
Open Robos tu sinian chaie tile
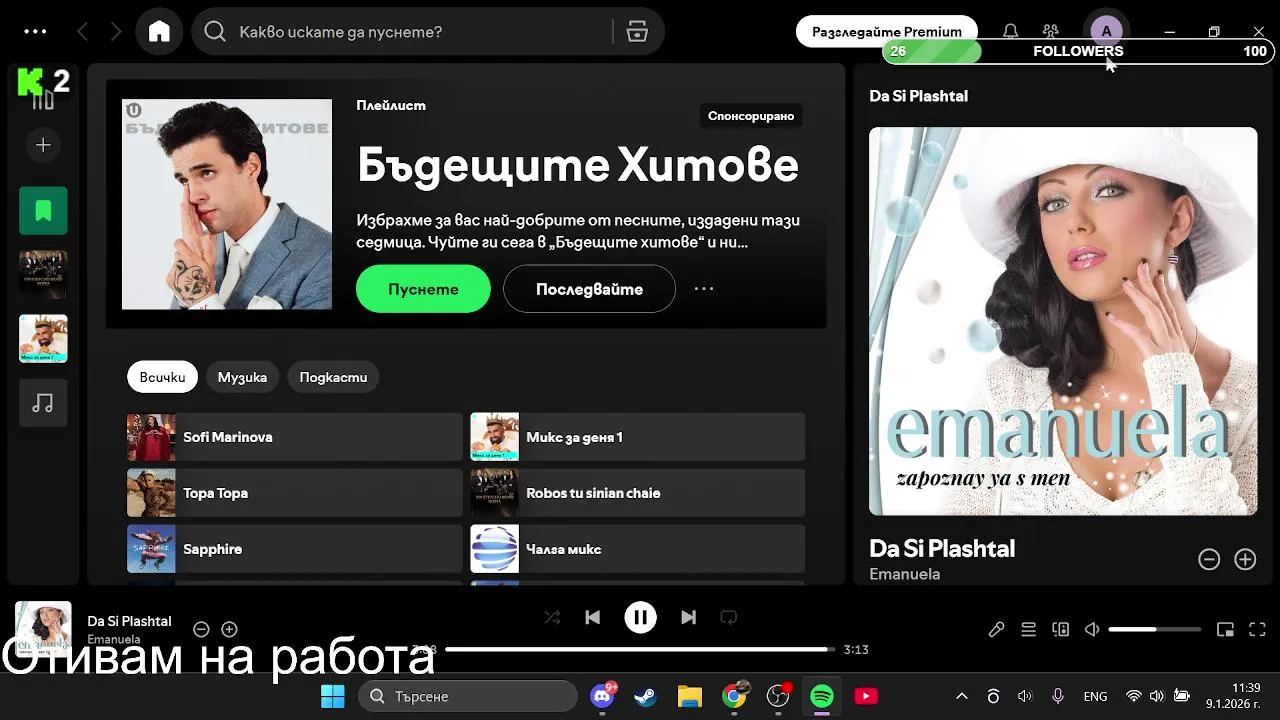[638, 493]
